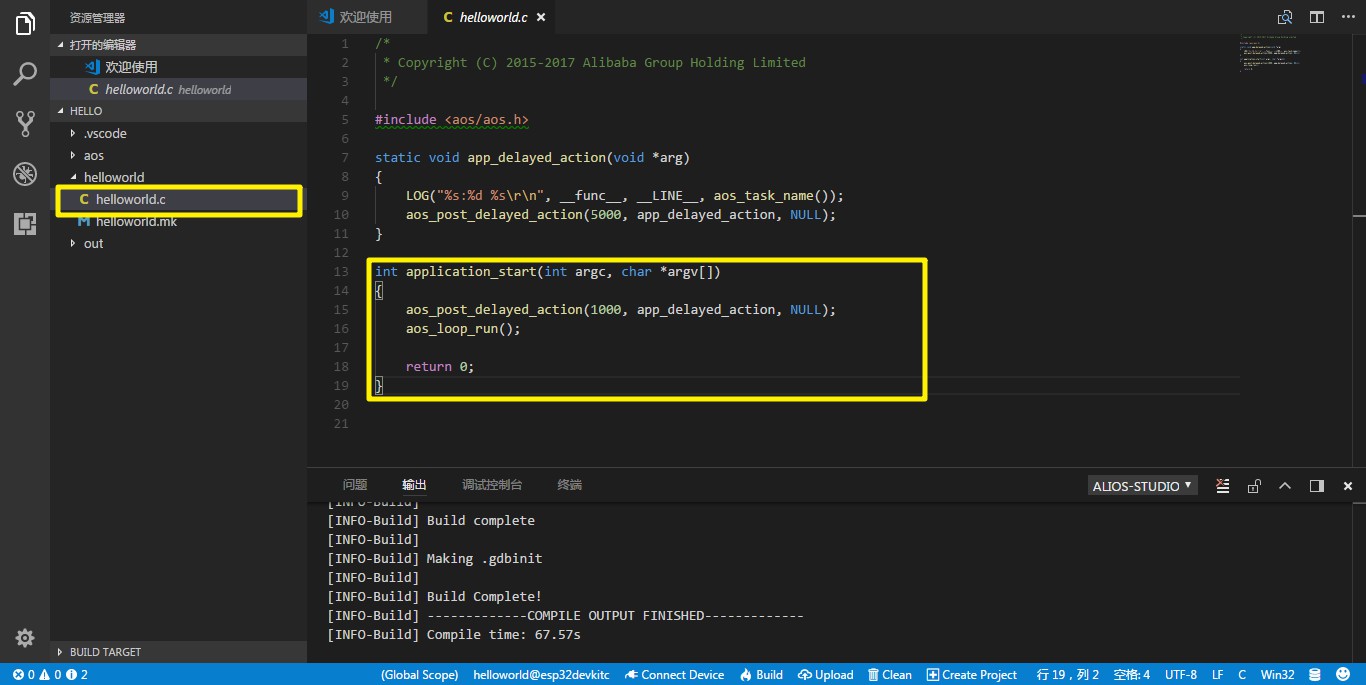The width and height of the screenshot is (1366, 685).
Task: Open helloworld.mk in the file tree
Action: (x=178, y=221)
